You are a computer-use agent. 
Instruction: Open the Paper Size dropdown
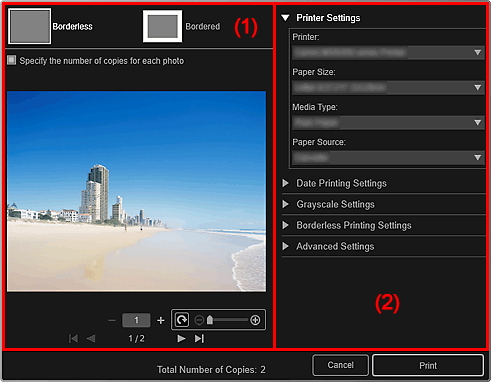[388, 88]
